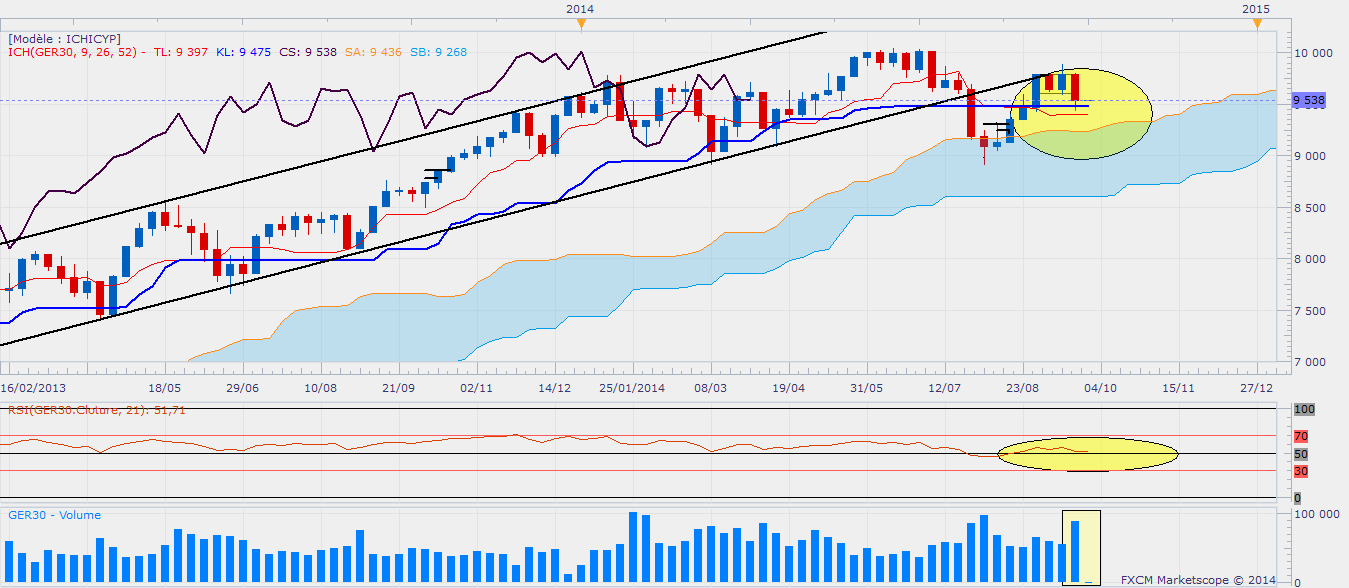The height and width of the screenshot is (588, 1349).
Task: Click the KL: 9 475 value
Action: pyautogui.click(x=243, y=52)
